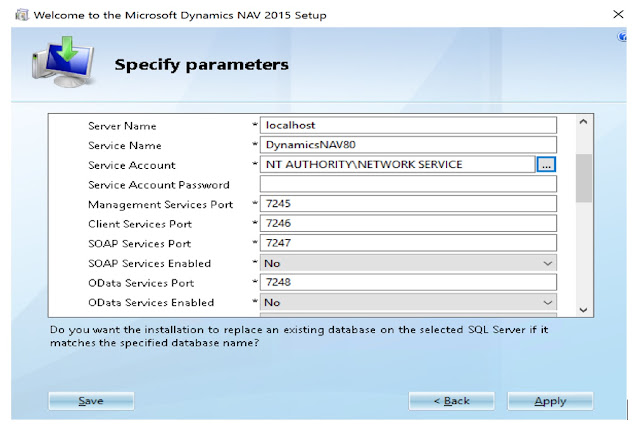Click the Client Services Port label
The image size is (640, 429).
[140, 224]
